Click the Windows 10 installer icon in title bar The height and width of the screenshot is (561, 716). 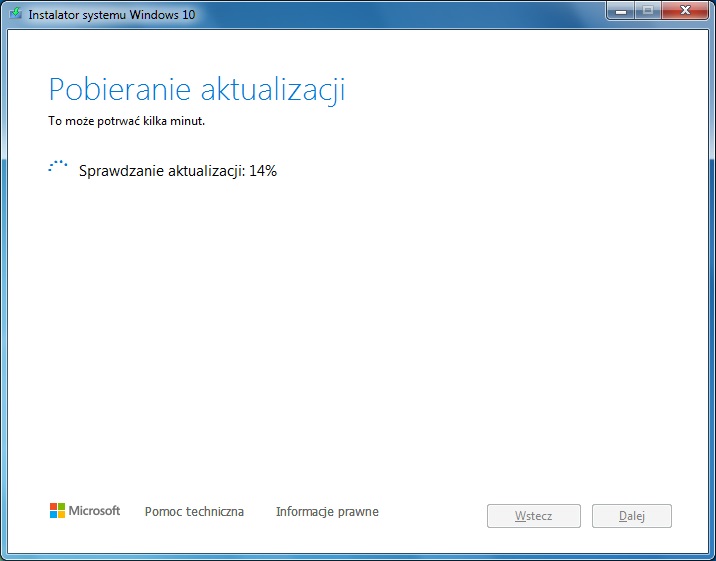(x=16, y=15)
